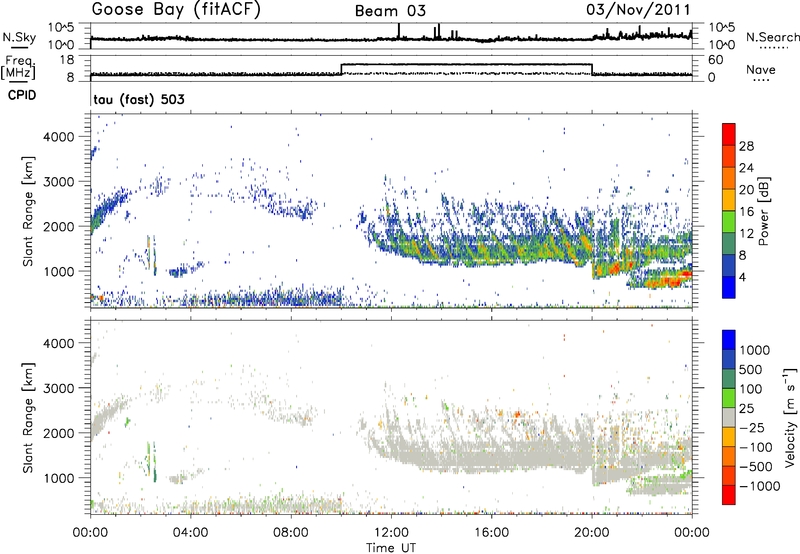The height and width of the screenshot is (554, 800).
Task: Click the 500 label on Velocity colorbar
Action: [x=751, y=370]
